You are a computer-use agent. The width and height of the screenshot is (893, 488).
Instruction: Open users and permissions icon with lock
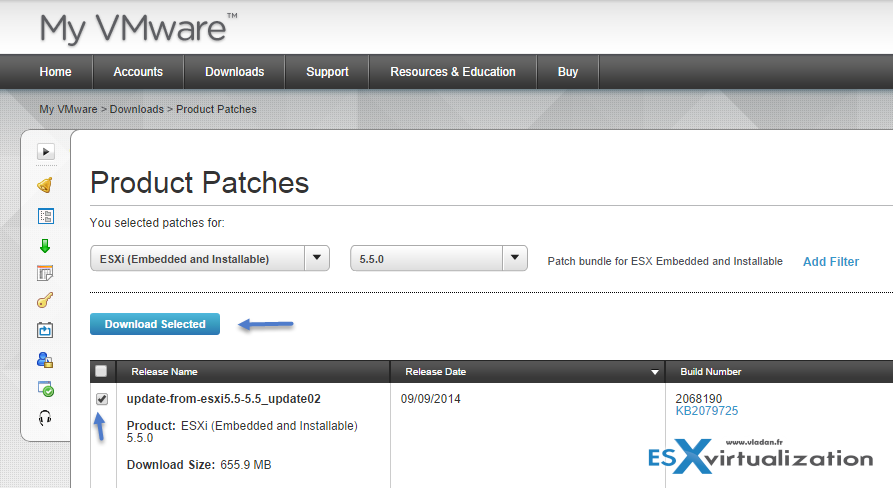(x=45, y=360)
